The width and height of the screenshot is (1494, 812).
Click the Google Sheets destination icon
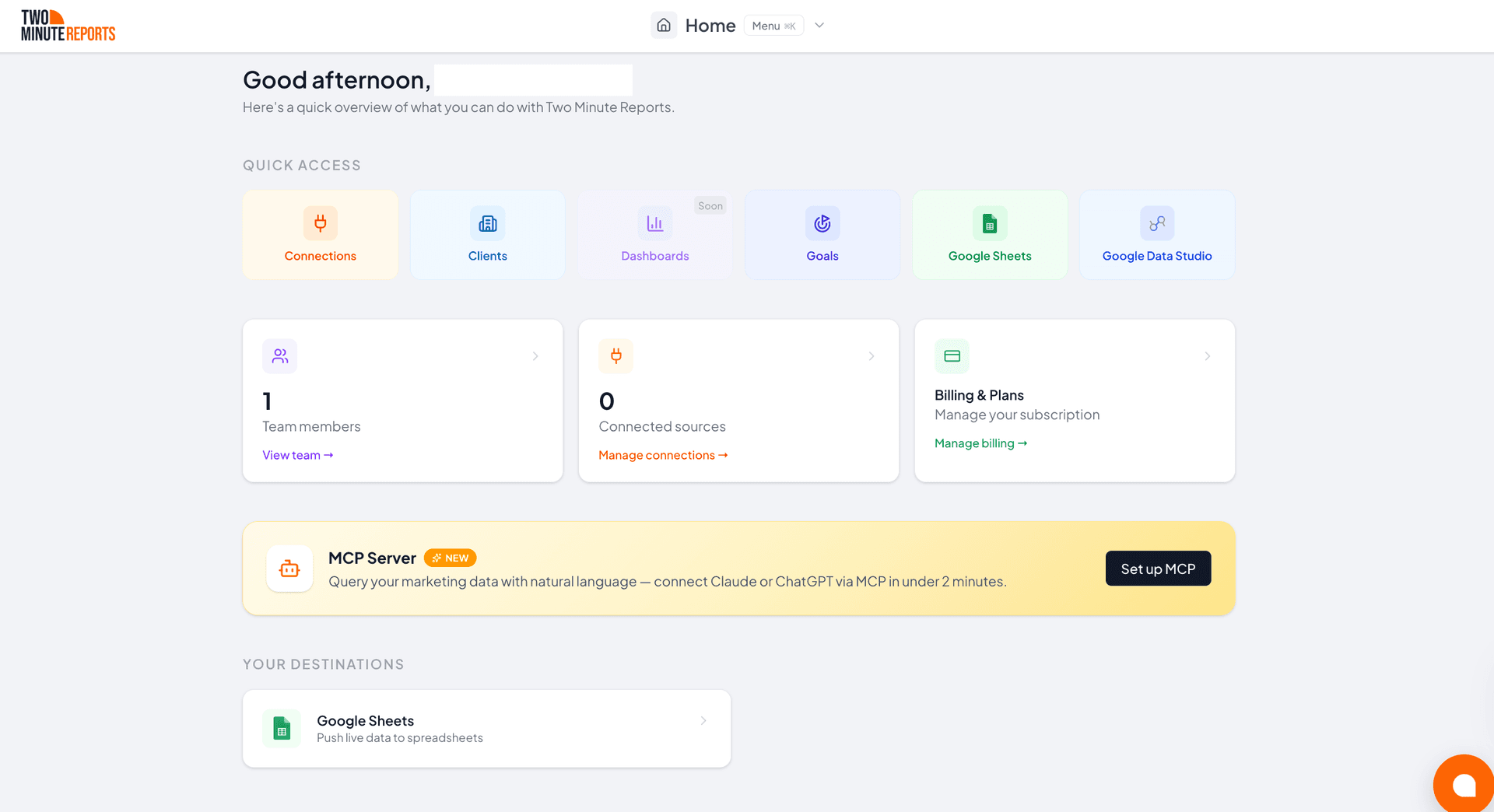(282, 729)
